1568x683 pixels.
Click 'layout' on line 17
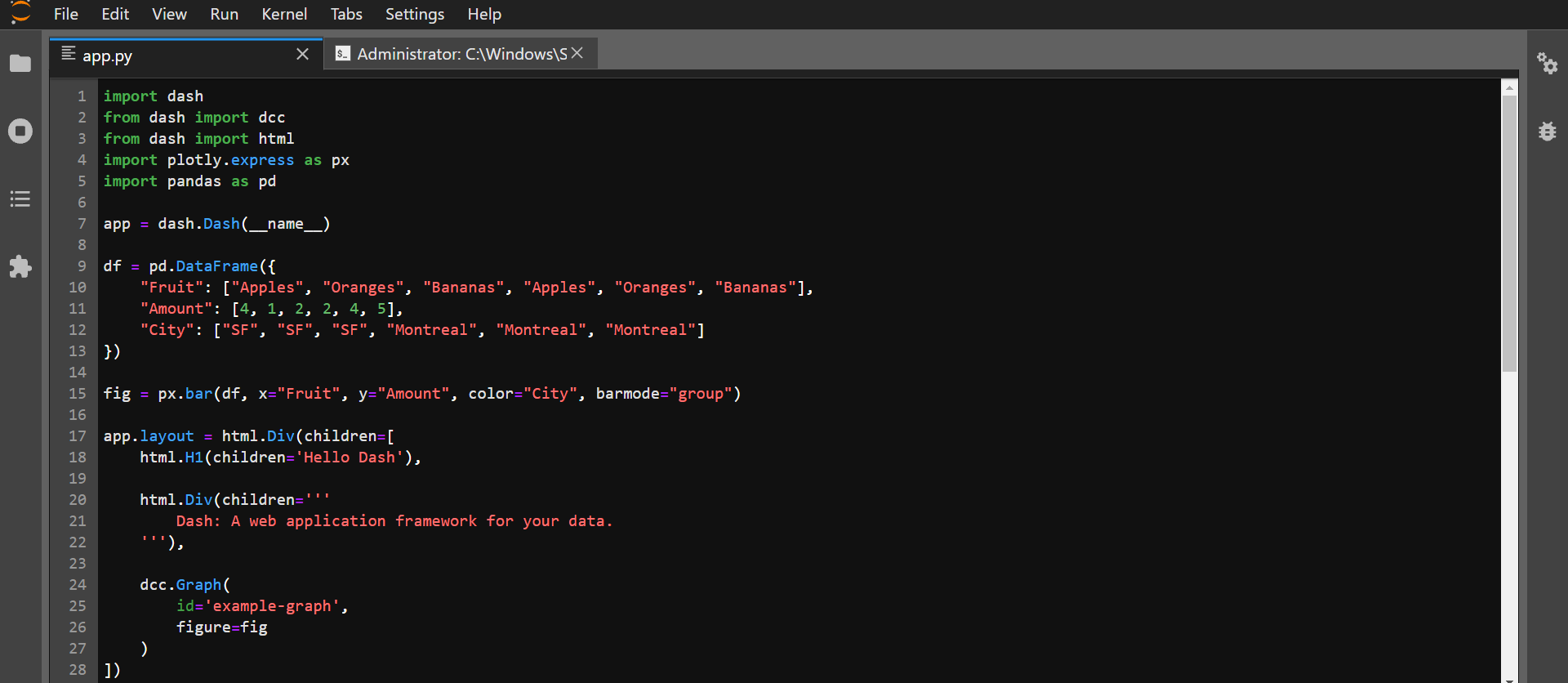167,435
